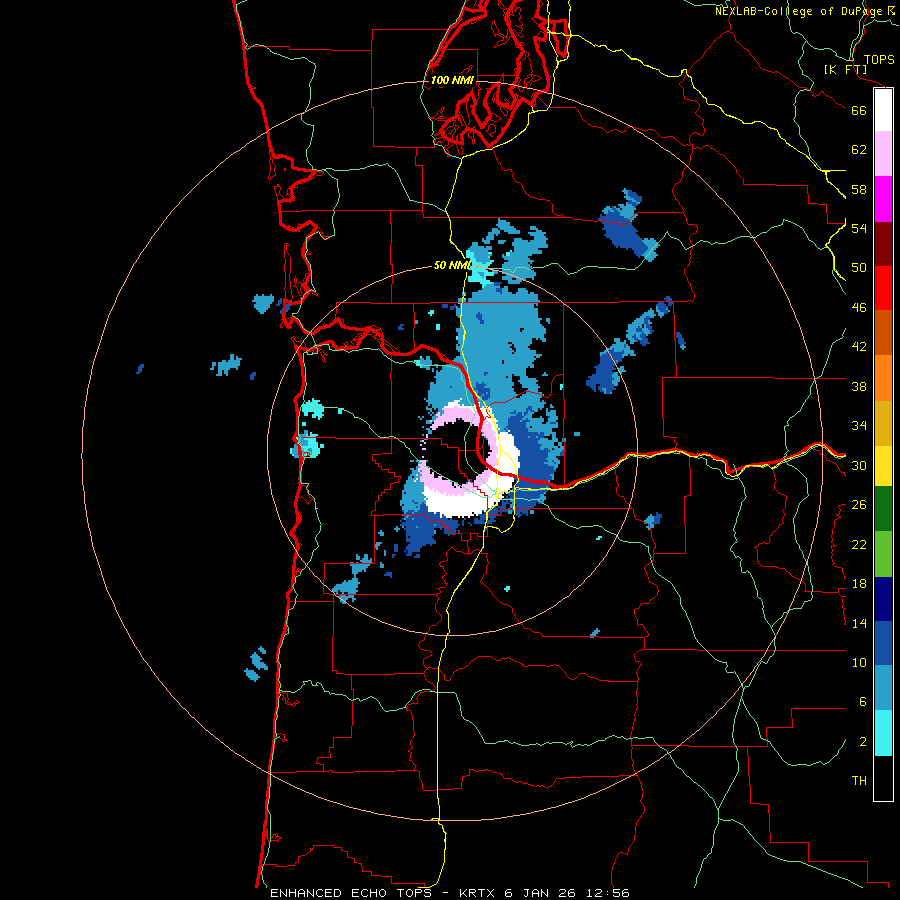Click the black TH legend swatch
Viewport: 900px width, 900px height.
click(883, 778)
